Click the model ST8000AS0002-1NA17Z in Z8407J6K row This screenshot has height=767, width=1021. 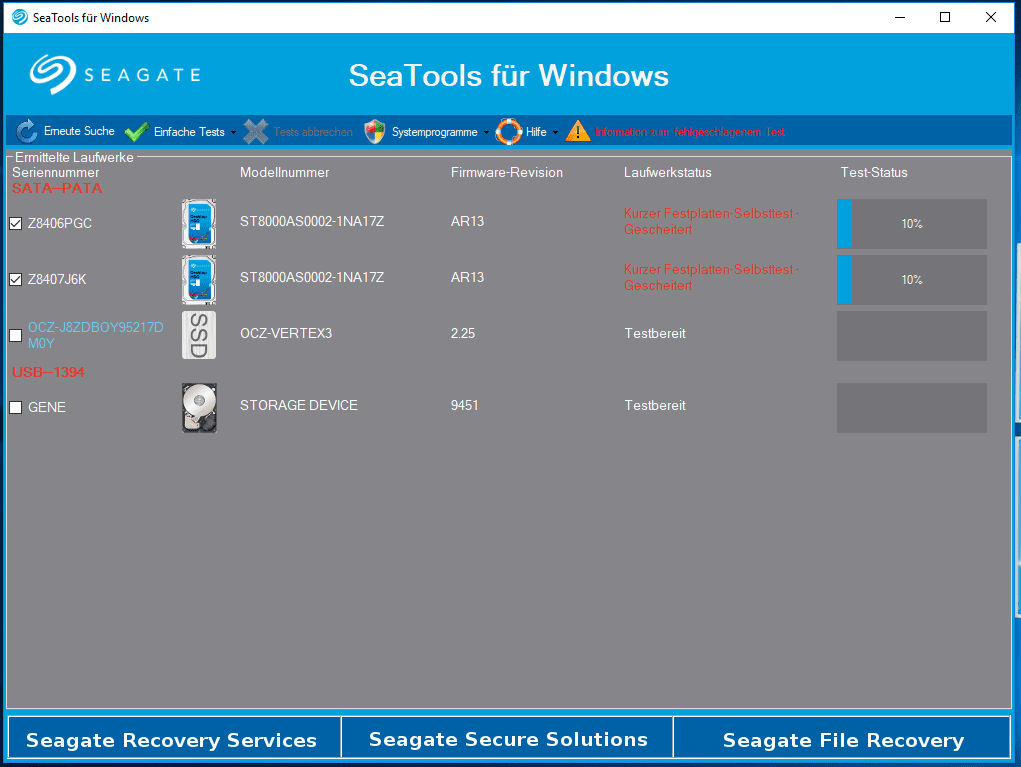point(312,277)
